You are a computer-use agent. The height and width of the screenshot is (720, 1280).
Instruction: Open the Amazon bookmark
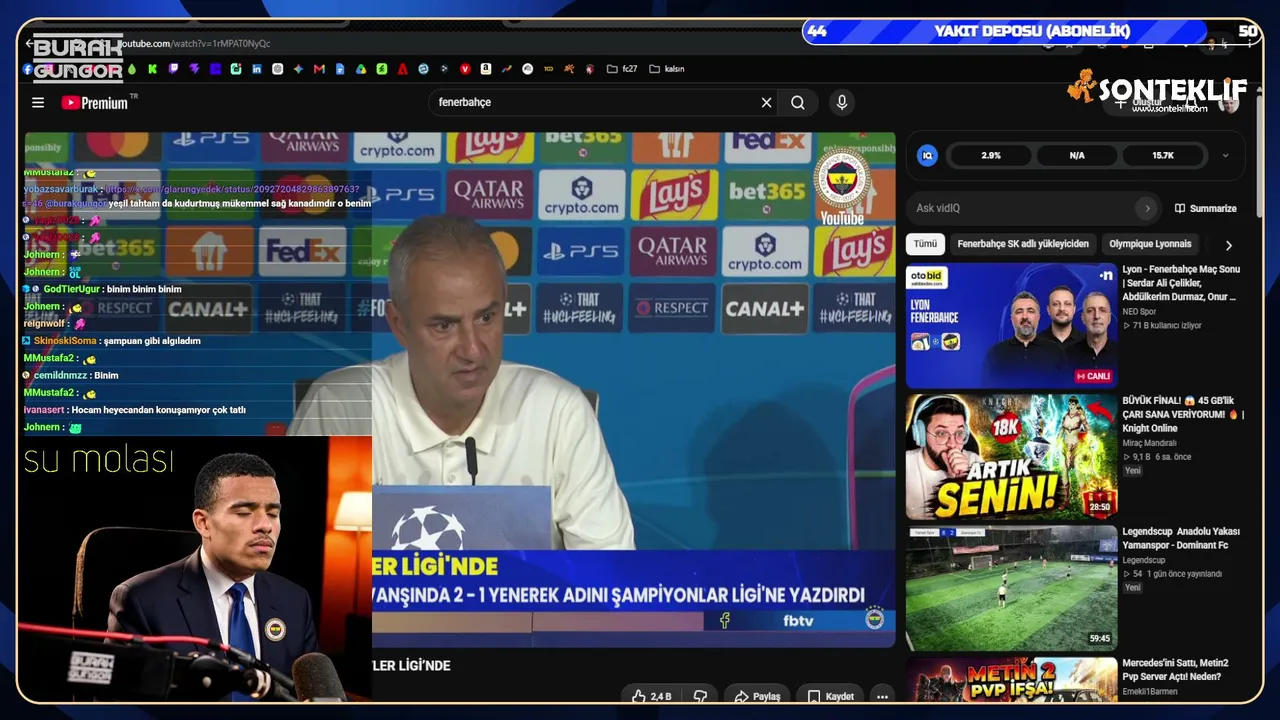point(485,69)
